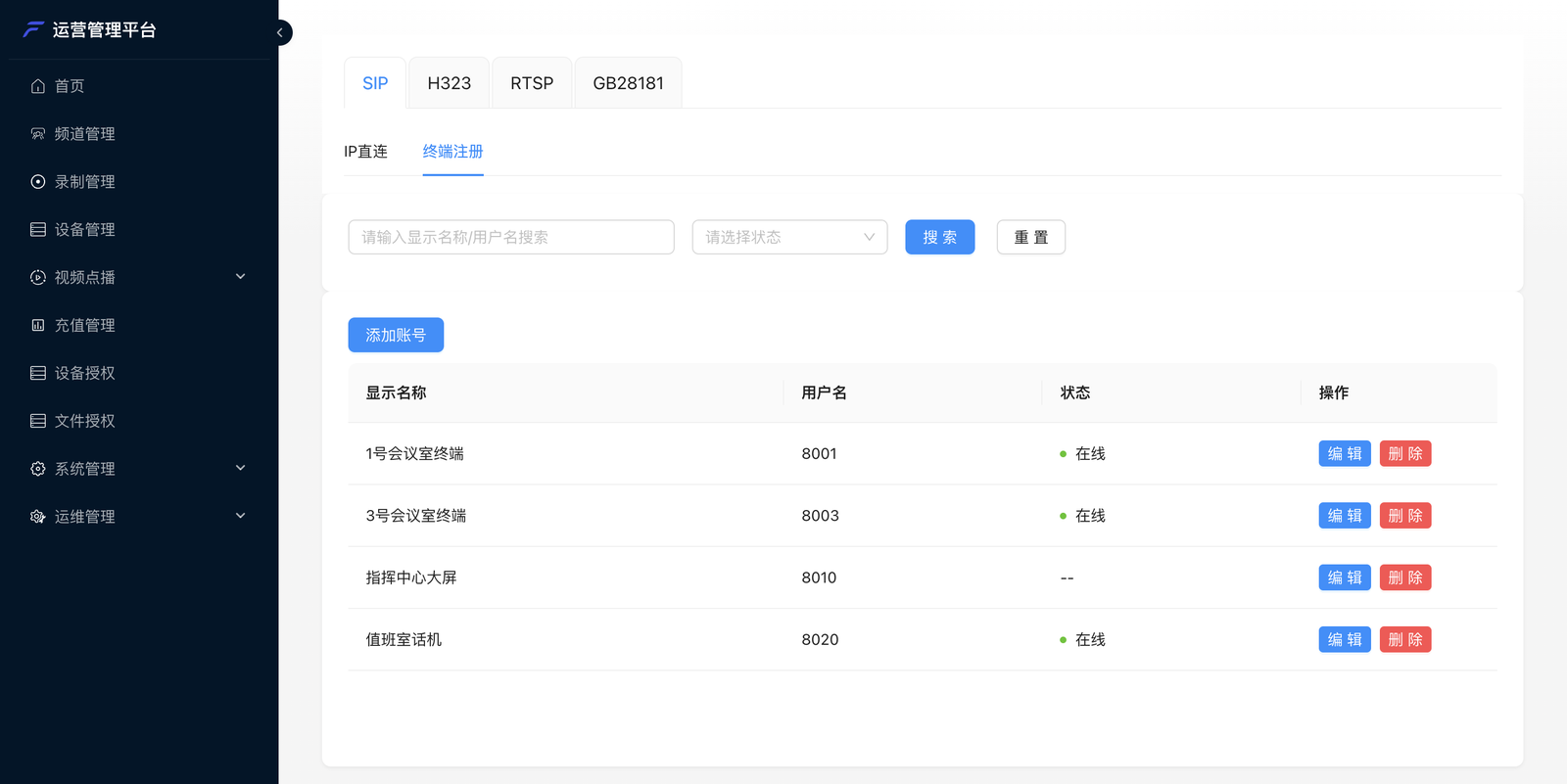Click the 充值管理 chart icon
The width and height of the screenshot is (1567, 784).
[x=38, y=325]
